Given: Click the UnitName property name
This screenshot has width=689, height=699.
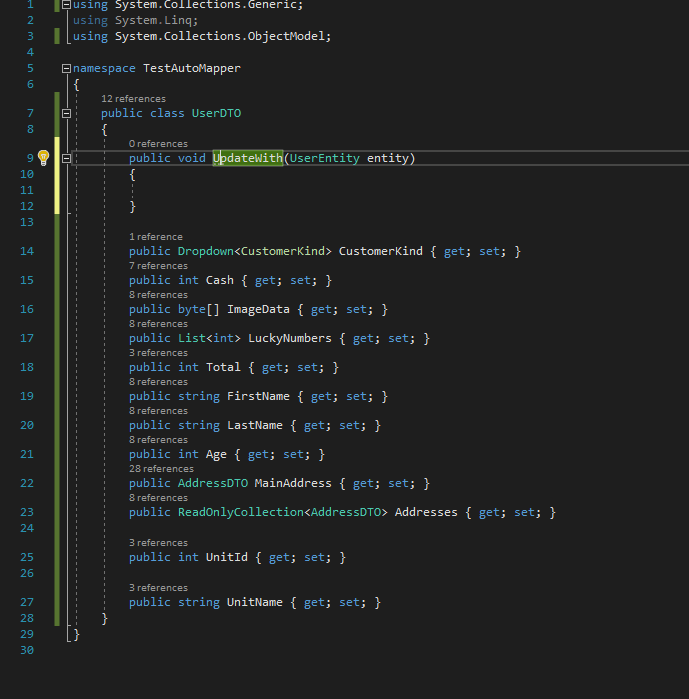Looking at the screenshot, I should (254, 602).
